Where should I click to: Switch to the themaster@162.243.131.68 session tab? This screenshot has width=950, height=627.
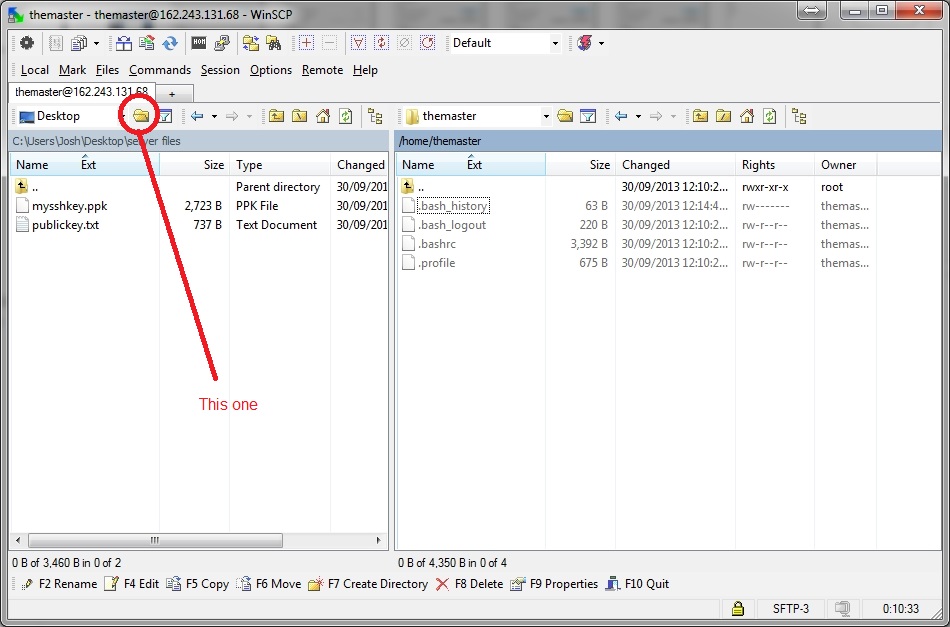tap(81, 92)
